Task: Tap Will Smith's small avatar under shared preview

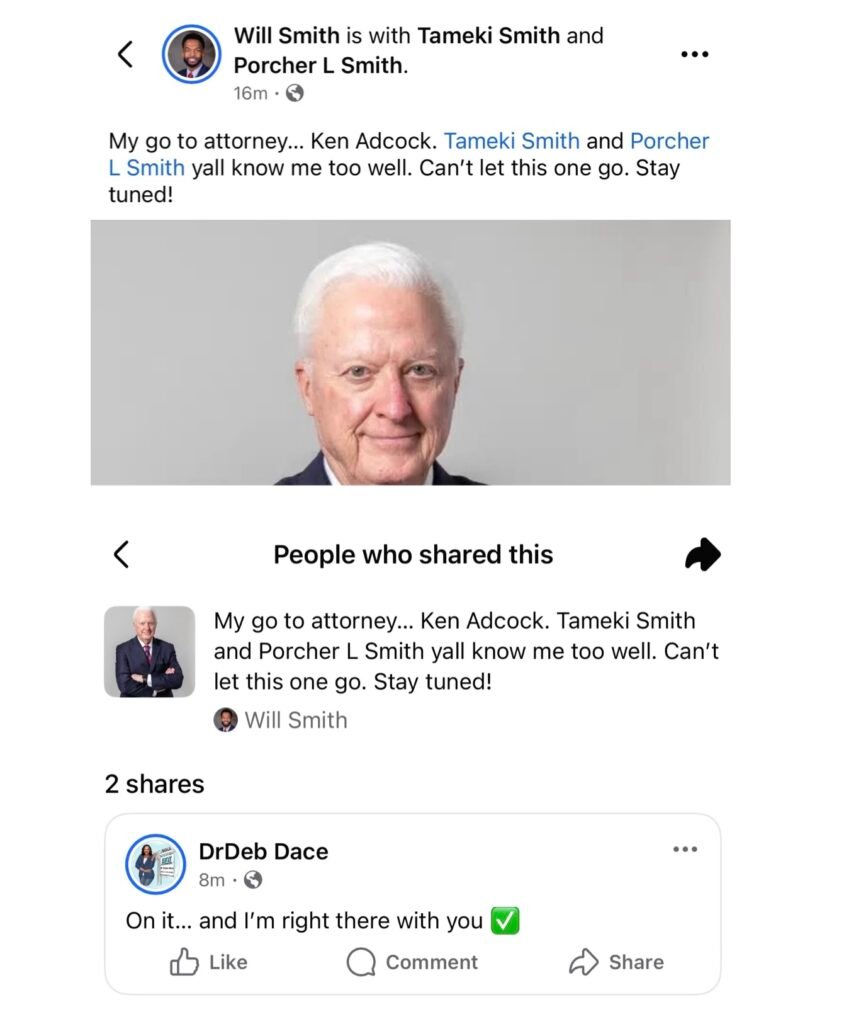Action: pos(226,720)
